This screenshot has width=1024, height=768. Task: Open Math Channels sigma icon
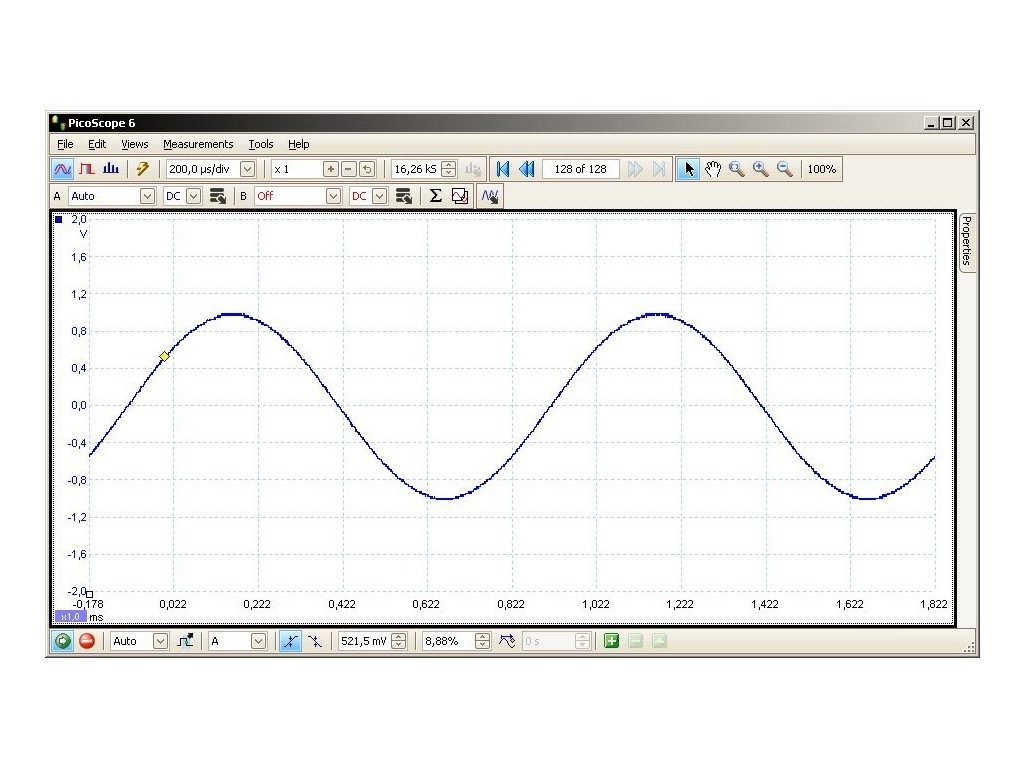click(x=435, y=196)
